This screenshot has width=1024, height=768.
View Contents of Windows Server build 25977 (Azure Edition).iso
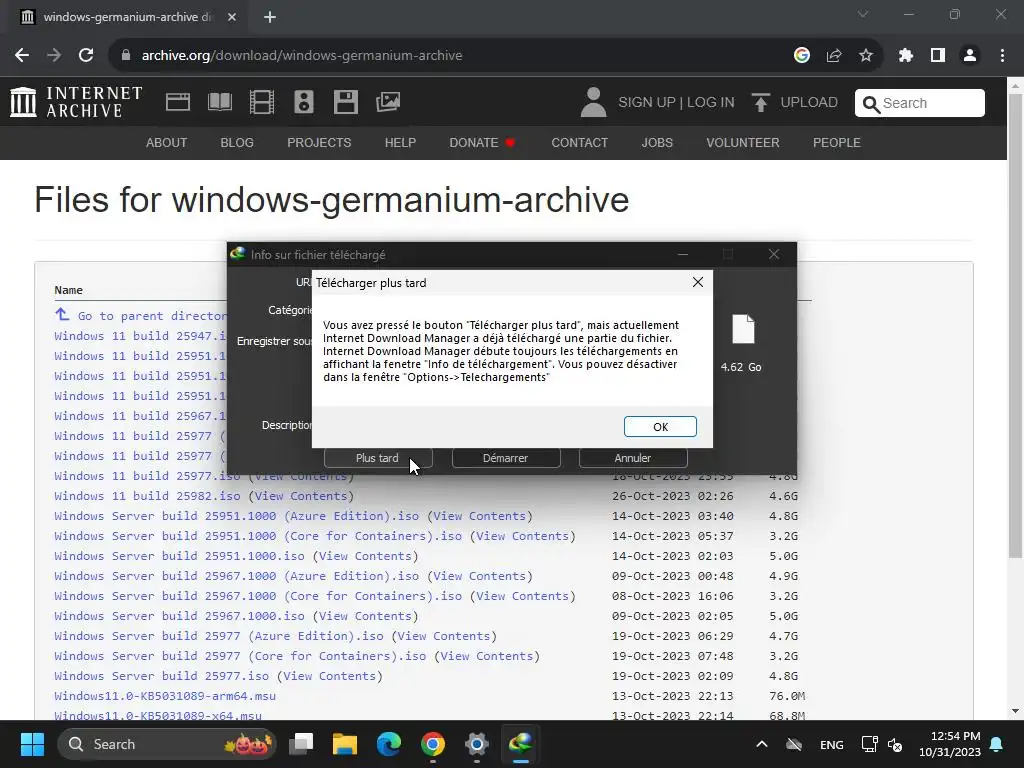point(444,635)
